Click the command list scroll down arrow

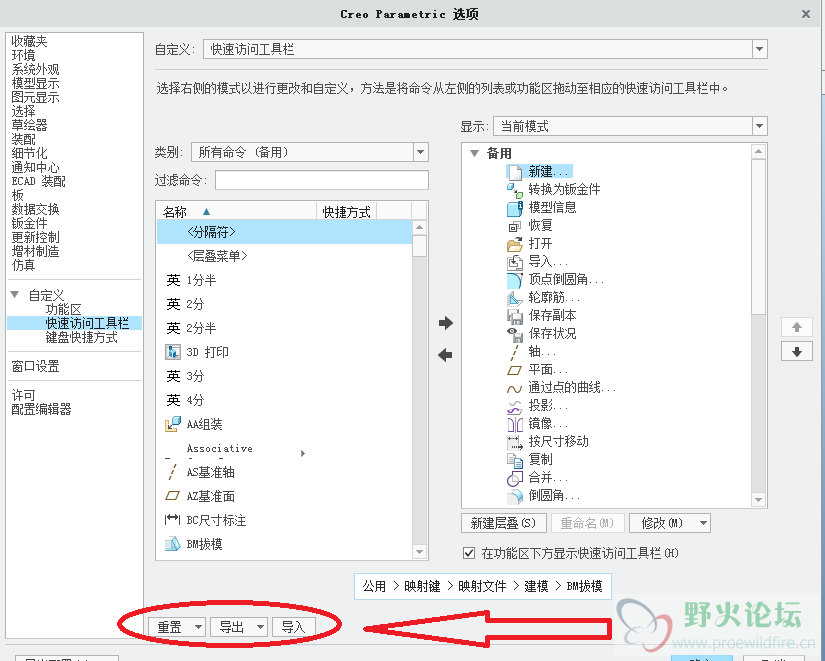(419, 552)
